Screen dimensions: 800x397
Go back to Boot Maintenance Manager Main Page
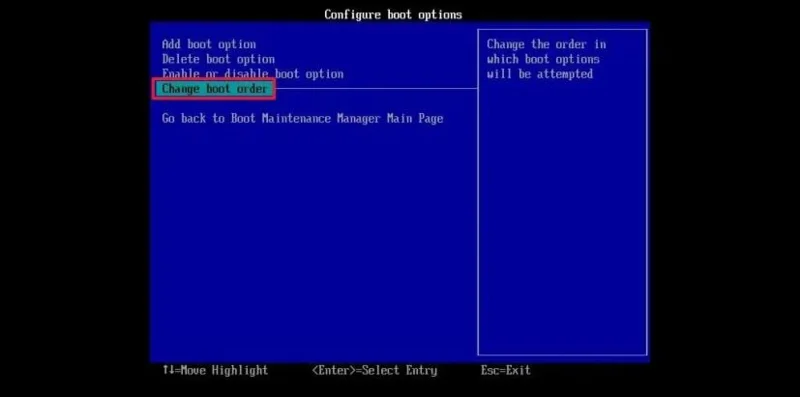click(x=302, y=118)
